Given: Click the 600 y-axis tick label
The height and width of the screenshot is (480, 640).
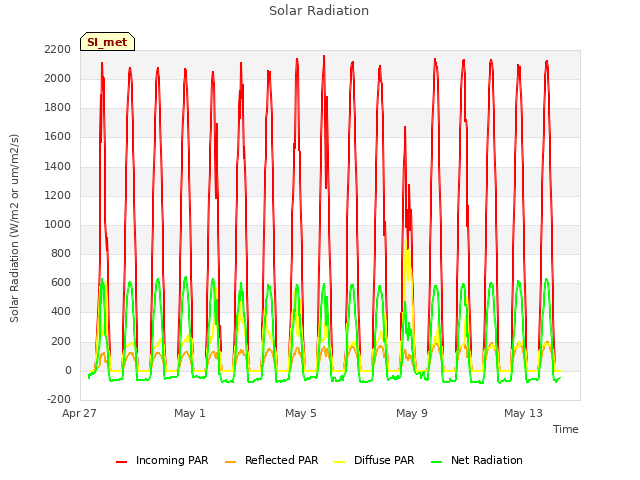Looking at the screenshot, I should (61, 282).
